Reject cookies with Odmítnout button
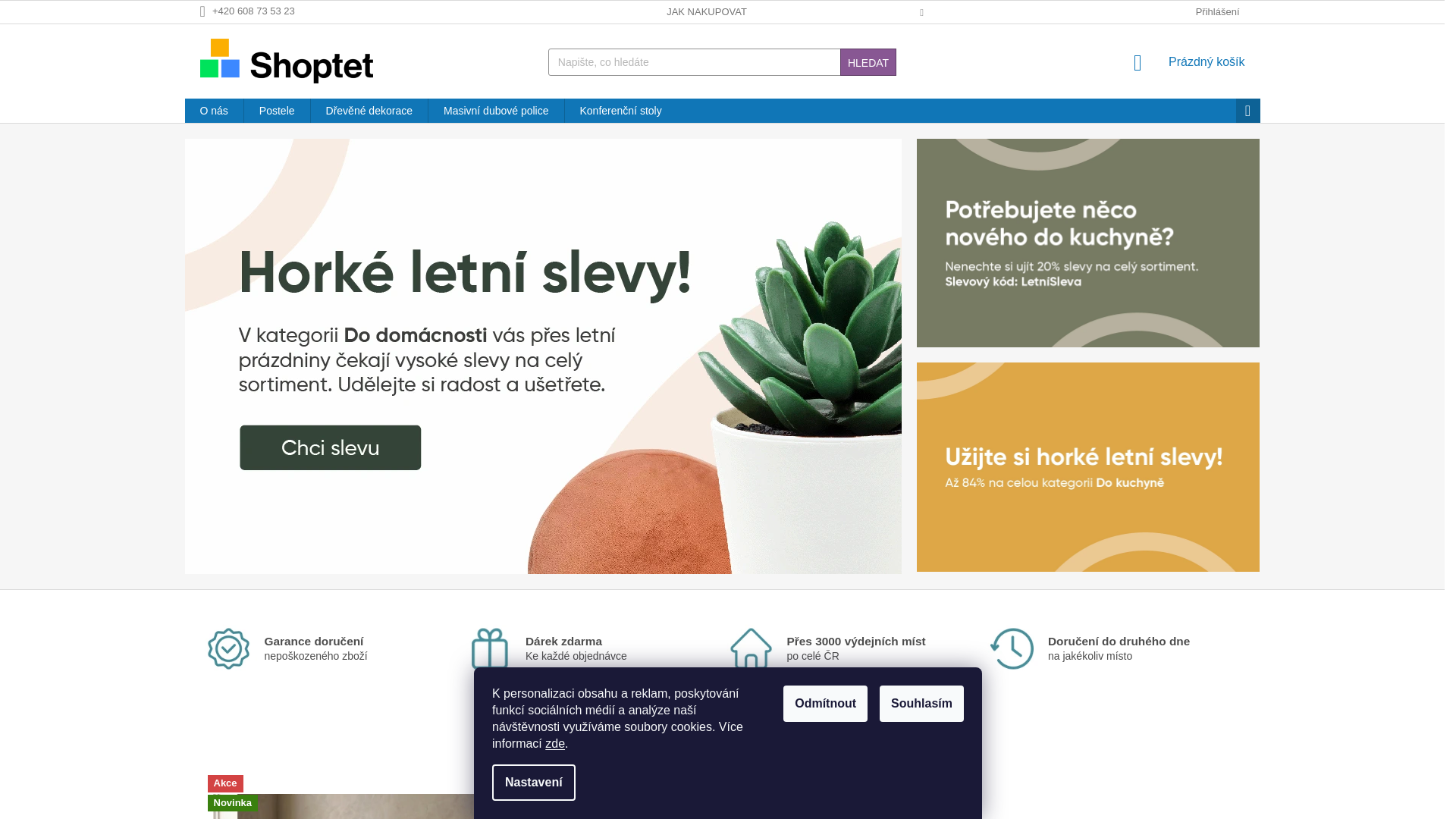 coord(825,704)
